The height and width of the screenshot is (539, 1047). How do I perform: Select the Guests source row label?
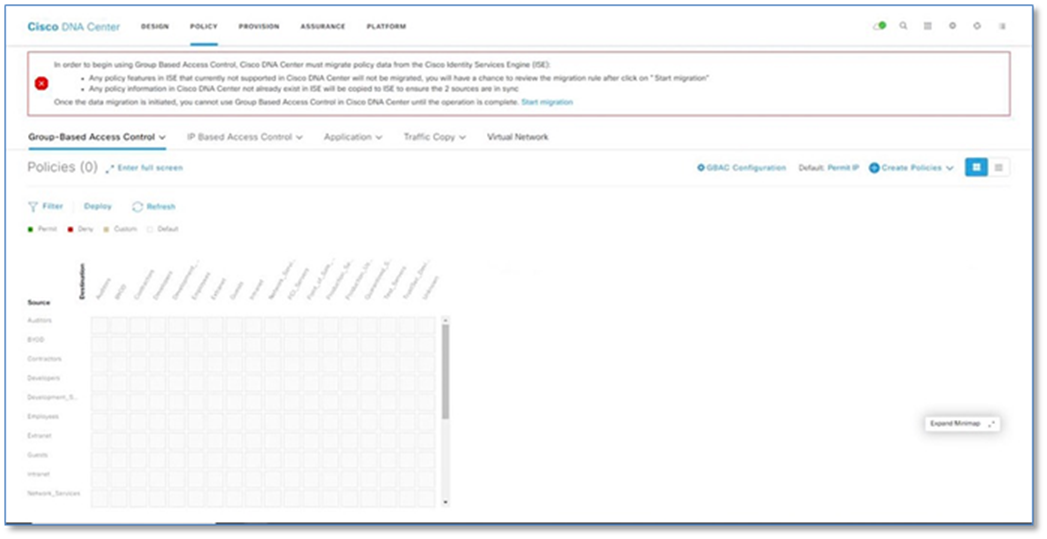coord(37,456)
